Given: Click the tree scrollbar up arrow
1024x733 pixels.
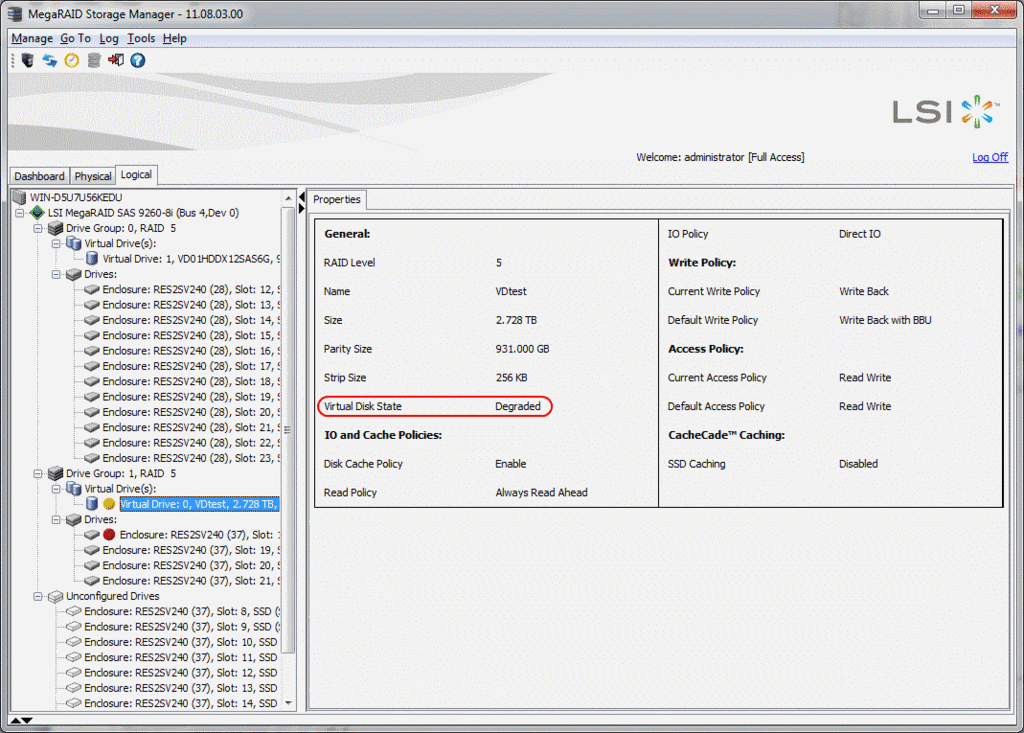Looking at the screenshot, I should pyautogui.click(x=288, y=197).
